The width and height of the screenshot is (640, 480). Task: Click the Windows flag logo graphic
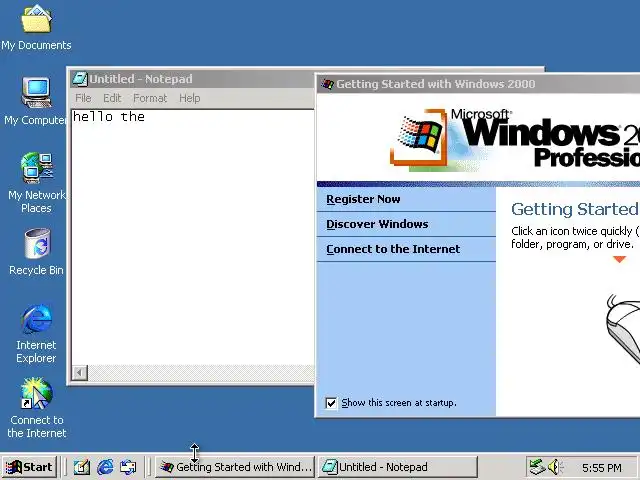[x=420, y=137]
